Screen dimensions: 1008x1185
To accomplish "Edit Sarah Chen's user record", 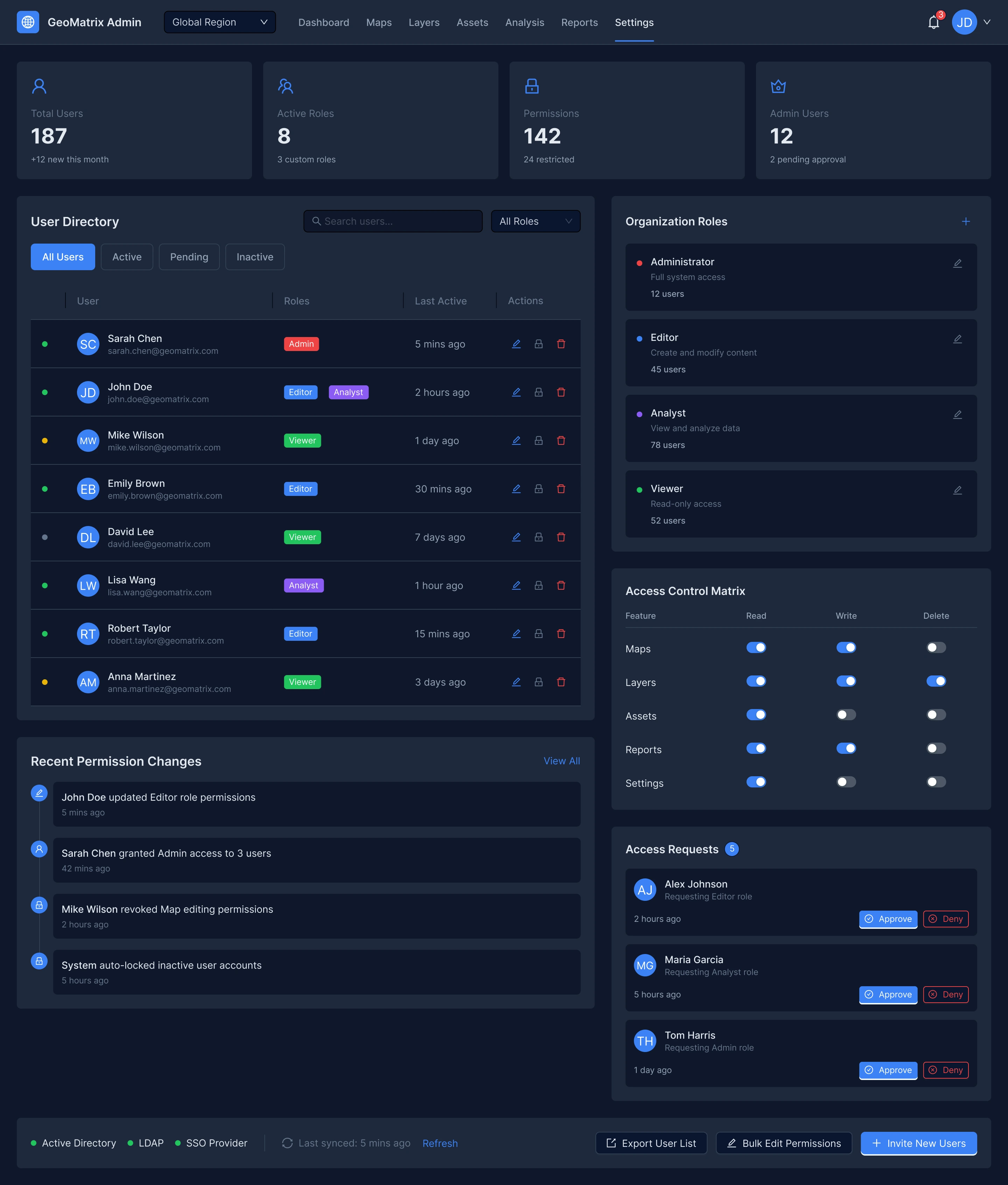I will pos(516,344).
